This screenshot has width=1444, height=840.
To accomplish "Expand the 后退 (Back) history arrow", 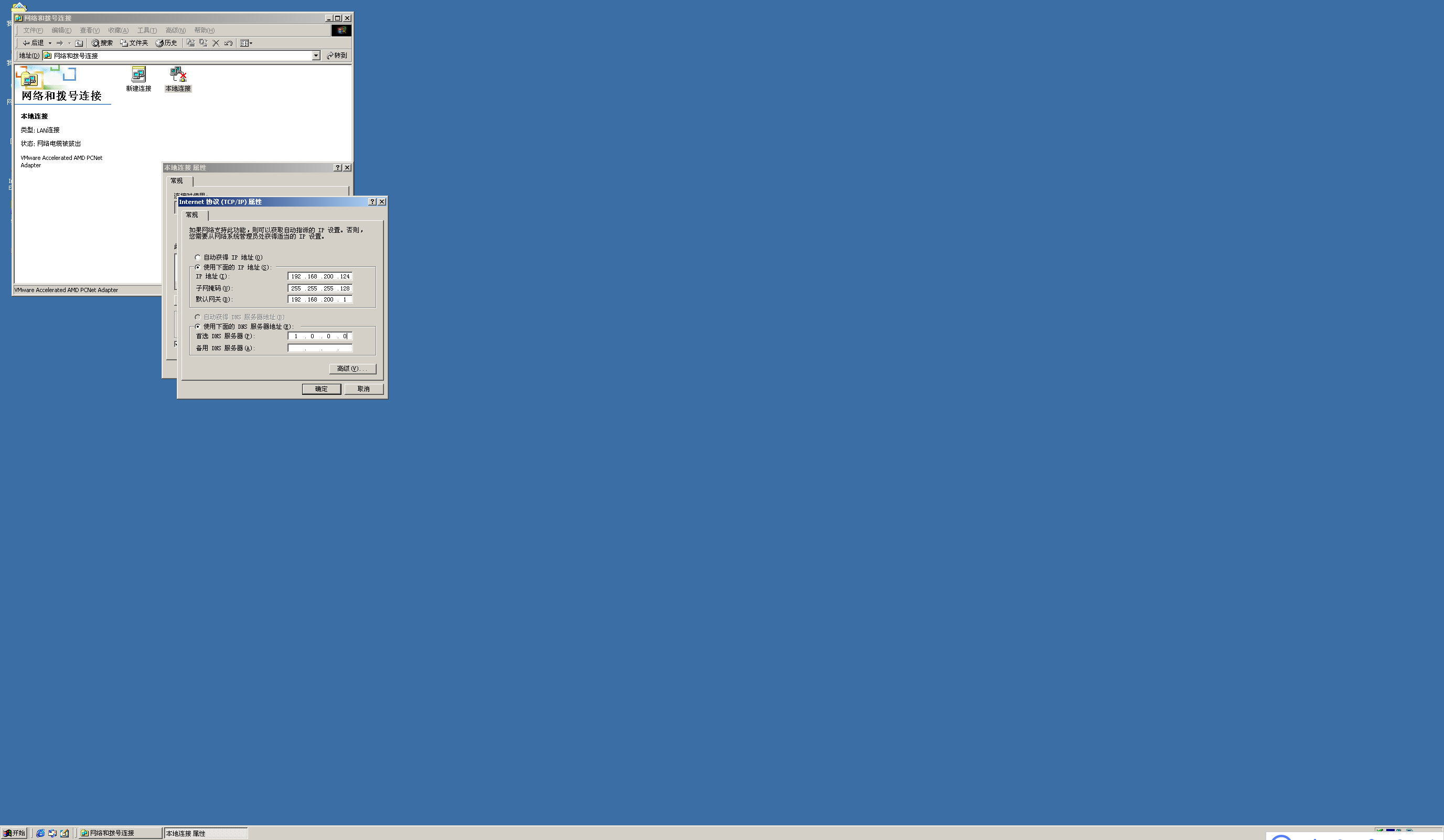I will [50, 43].
